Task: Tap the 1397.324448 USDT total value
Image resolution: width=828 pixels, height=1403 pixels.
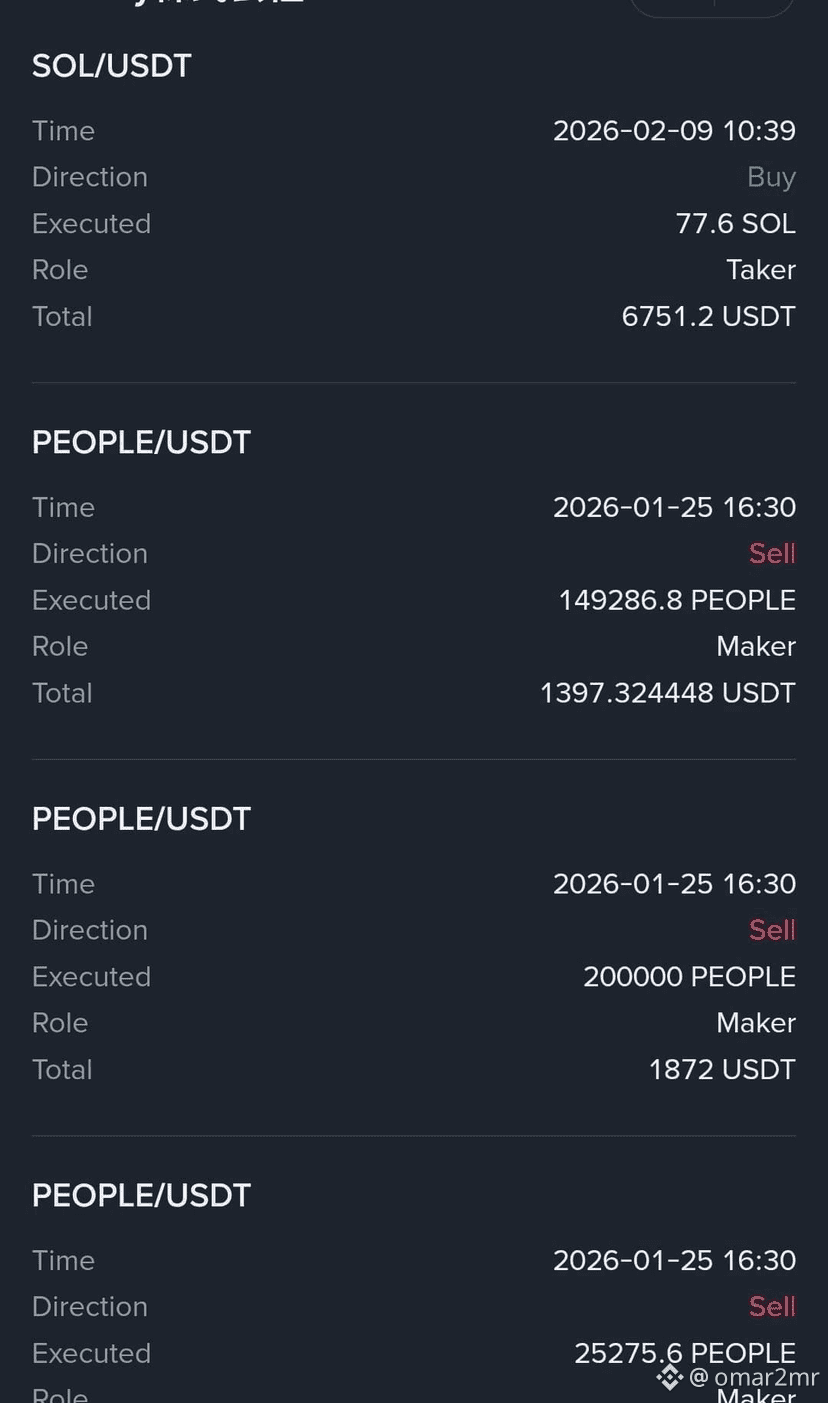Action: pyautogui.click(x=668, y=693)
